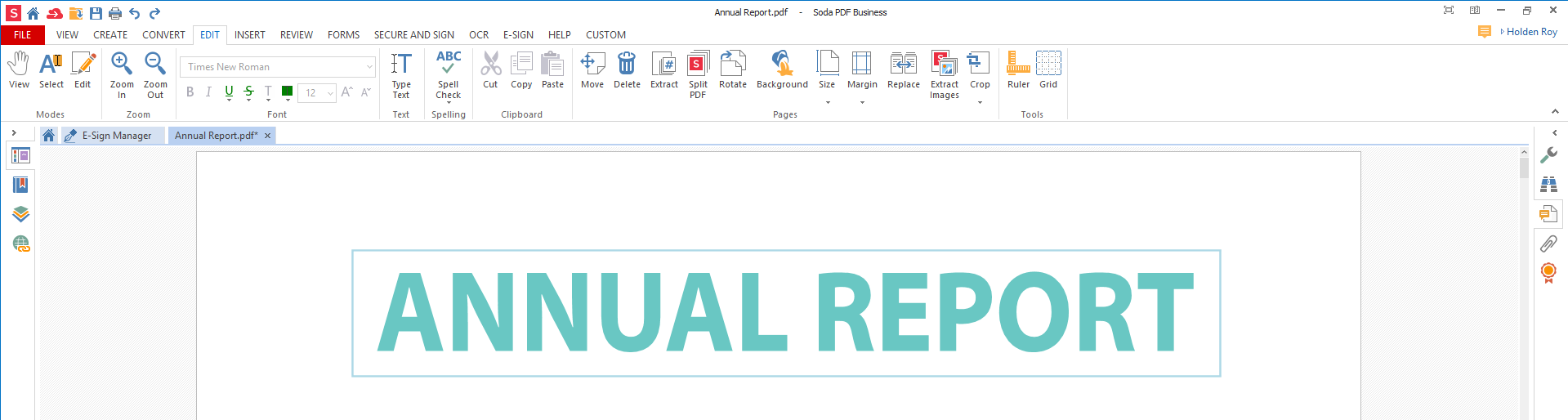The image size is (1568, 420).
Task: Expand the Crop dropdown
Action: (x=980, y=102)
